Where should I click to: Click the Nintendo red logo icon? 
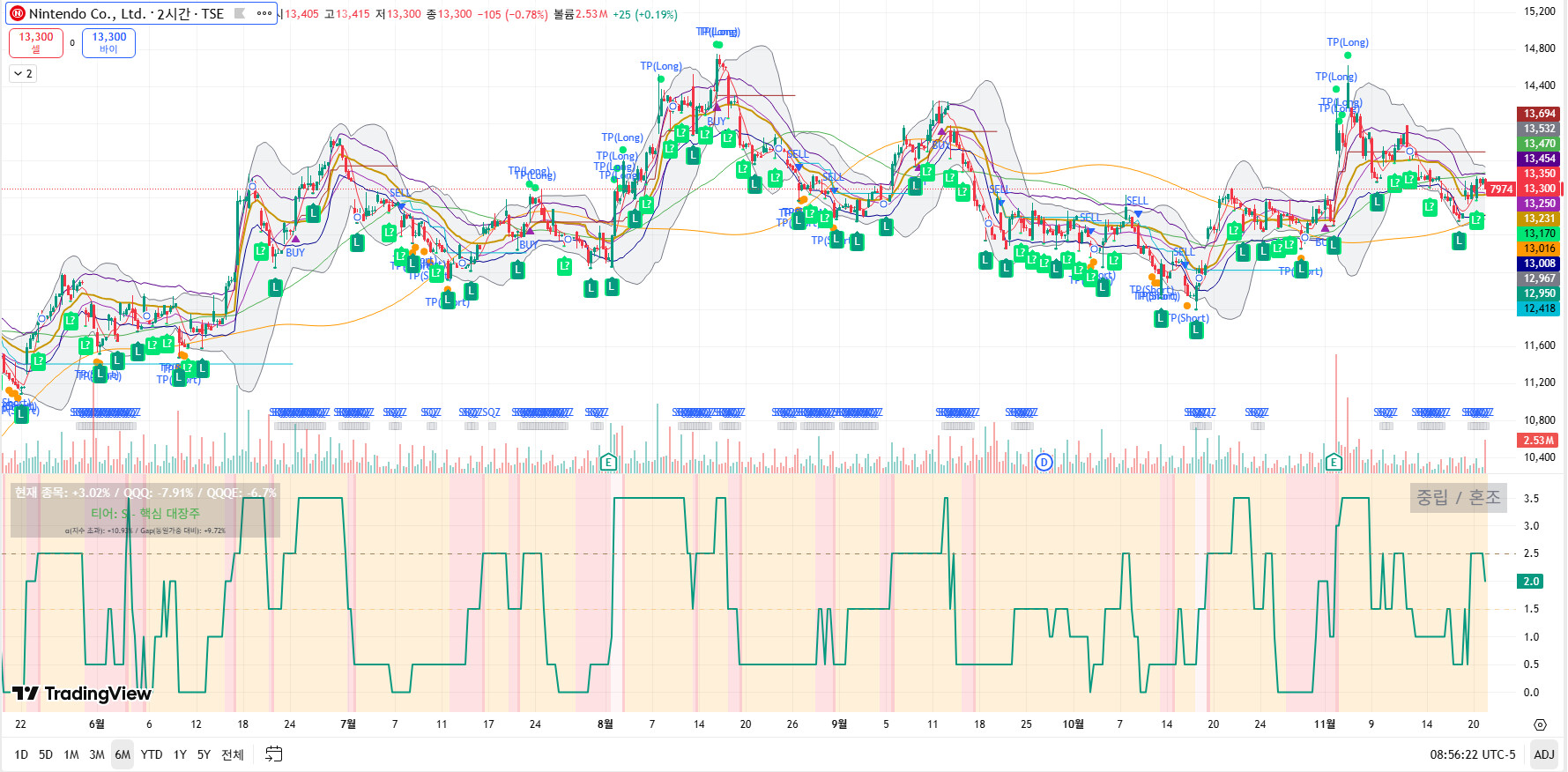tap(17, 13)
